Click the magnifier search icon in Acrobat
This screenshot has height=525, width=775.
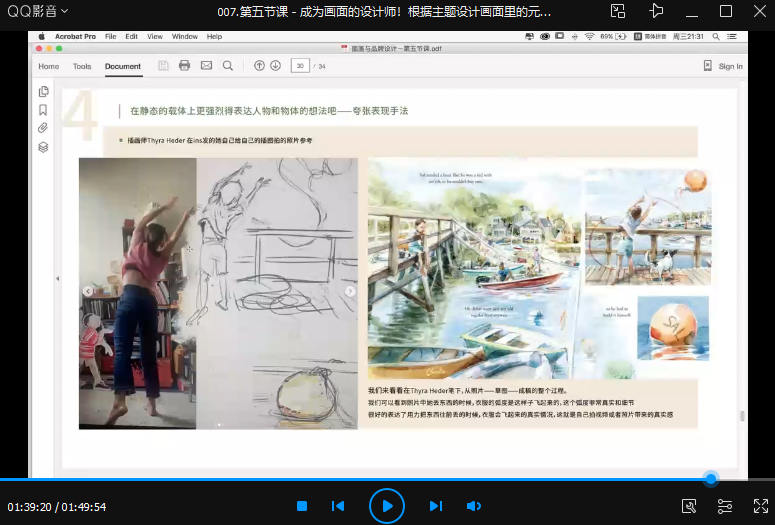coord(228,66)
